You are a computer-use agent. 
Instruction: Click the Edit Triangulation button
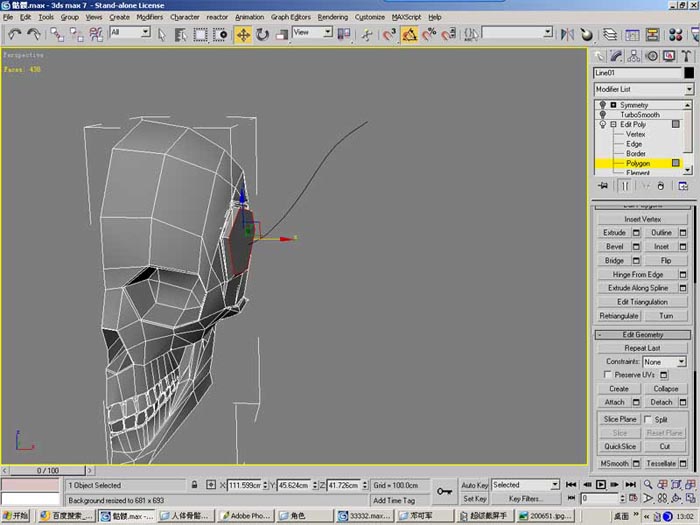point(642,302)
